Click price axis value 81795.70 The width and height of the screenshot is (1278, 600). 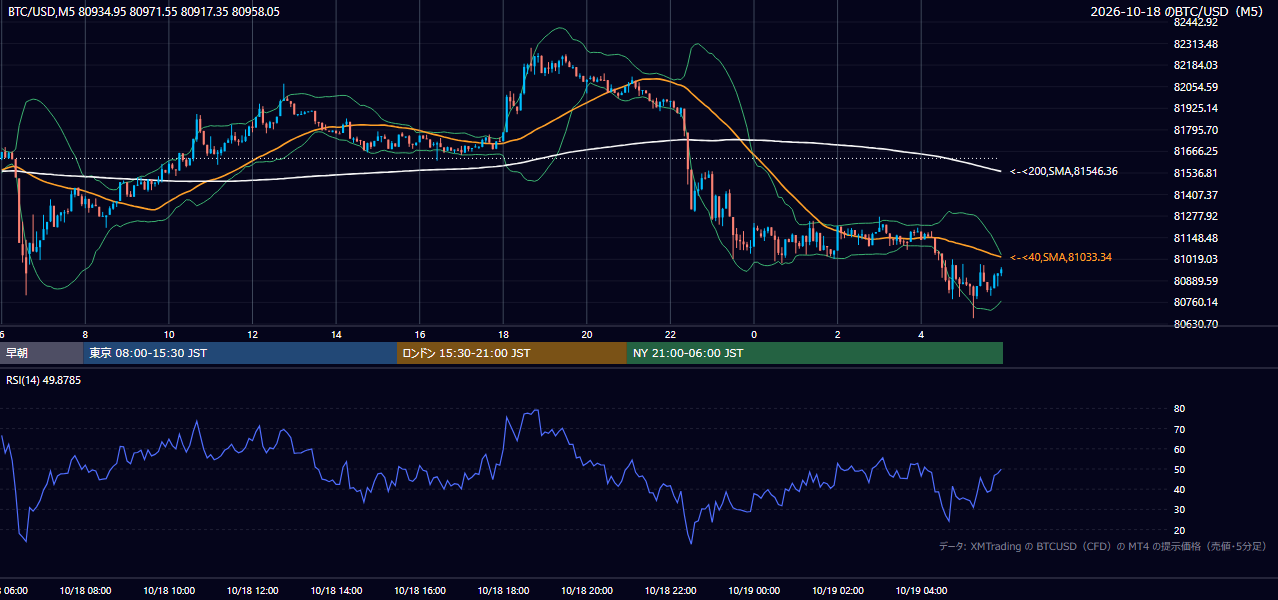coord(1195,130)
